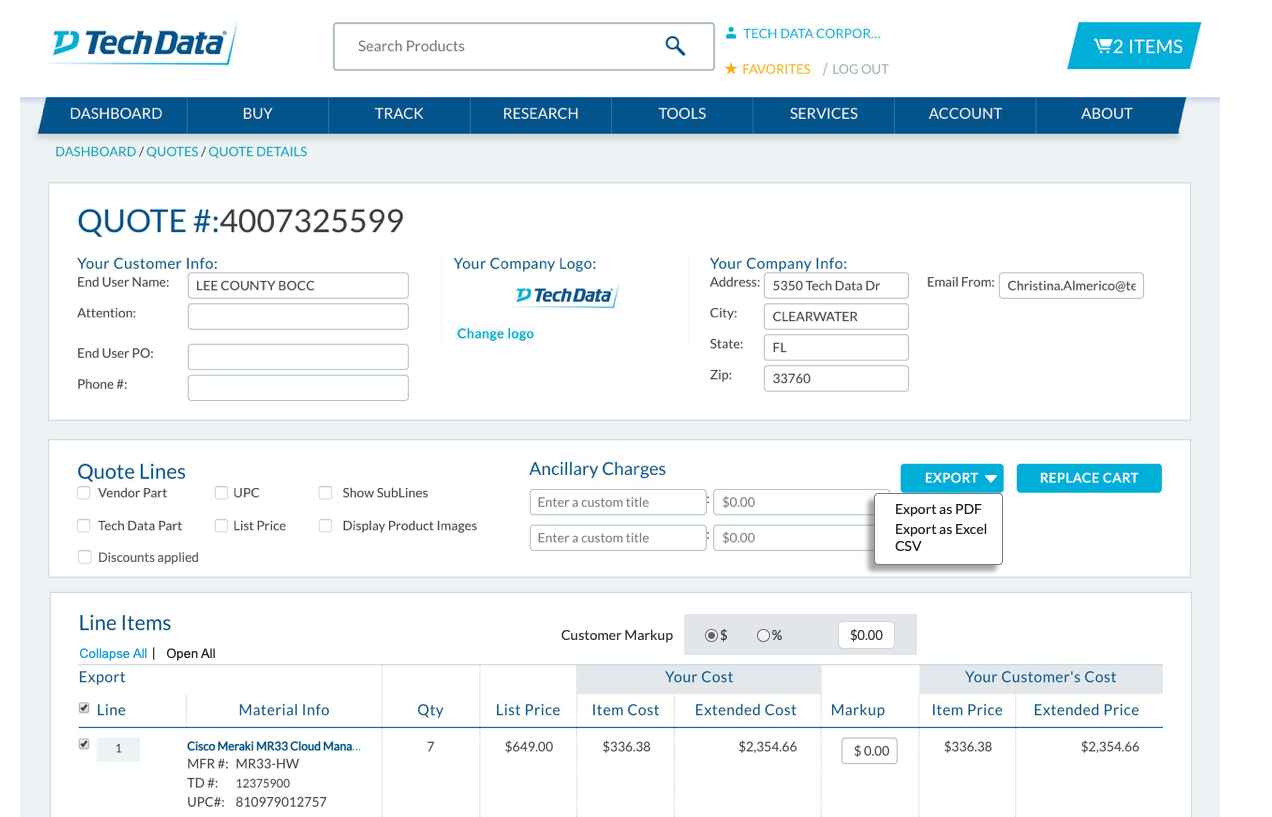Image resolution: width=1272 pixels, height=817 pixels.
Task: Click second ancillary charge amount field
Action: coord(795,538)
